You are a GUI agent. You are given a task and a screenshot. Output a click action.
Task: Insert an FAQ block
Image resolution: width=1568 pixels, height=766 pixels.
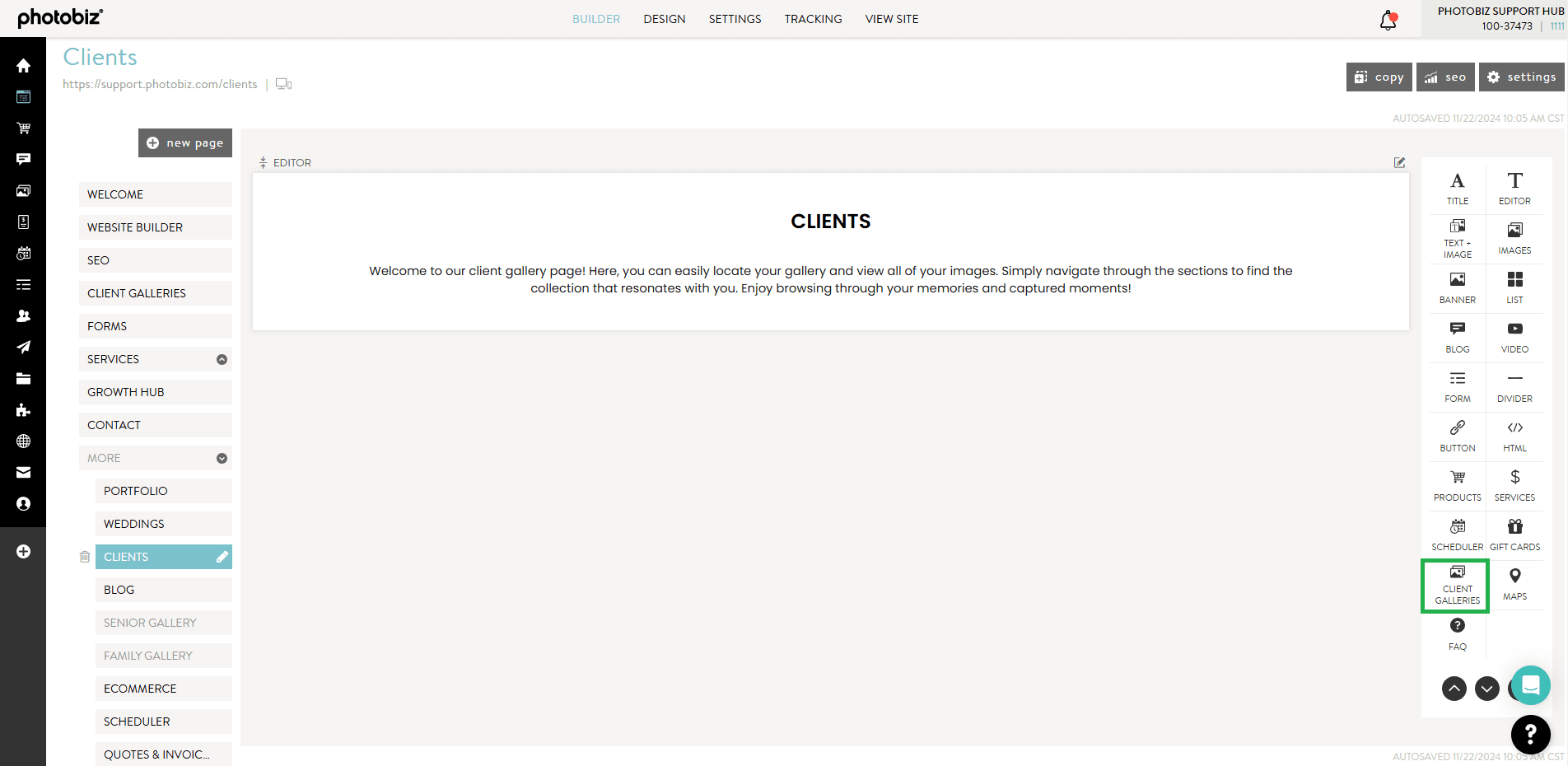point(1457,634)
